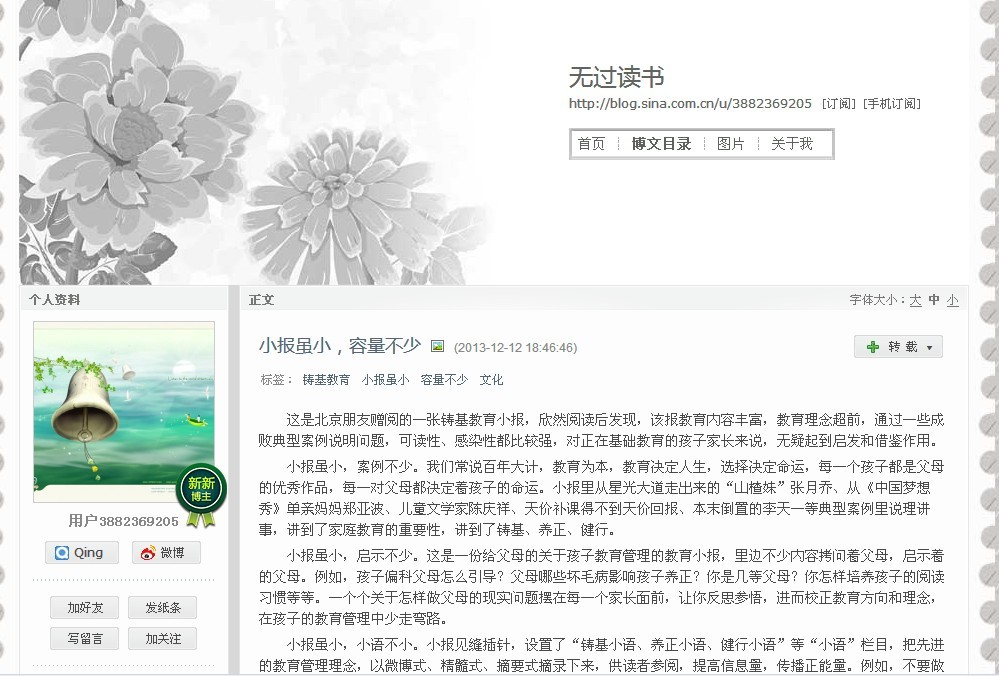Click the 加好友 button
The height and width of the screenshot is (676, 999).
point(85,607)
